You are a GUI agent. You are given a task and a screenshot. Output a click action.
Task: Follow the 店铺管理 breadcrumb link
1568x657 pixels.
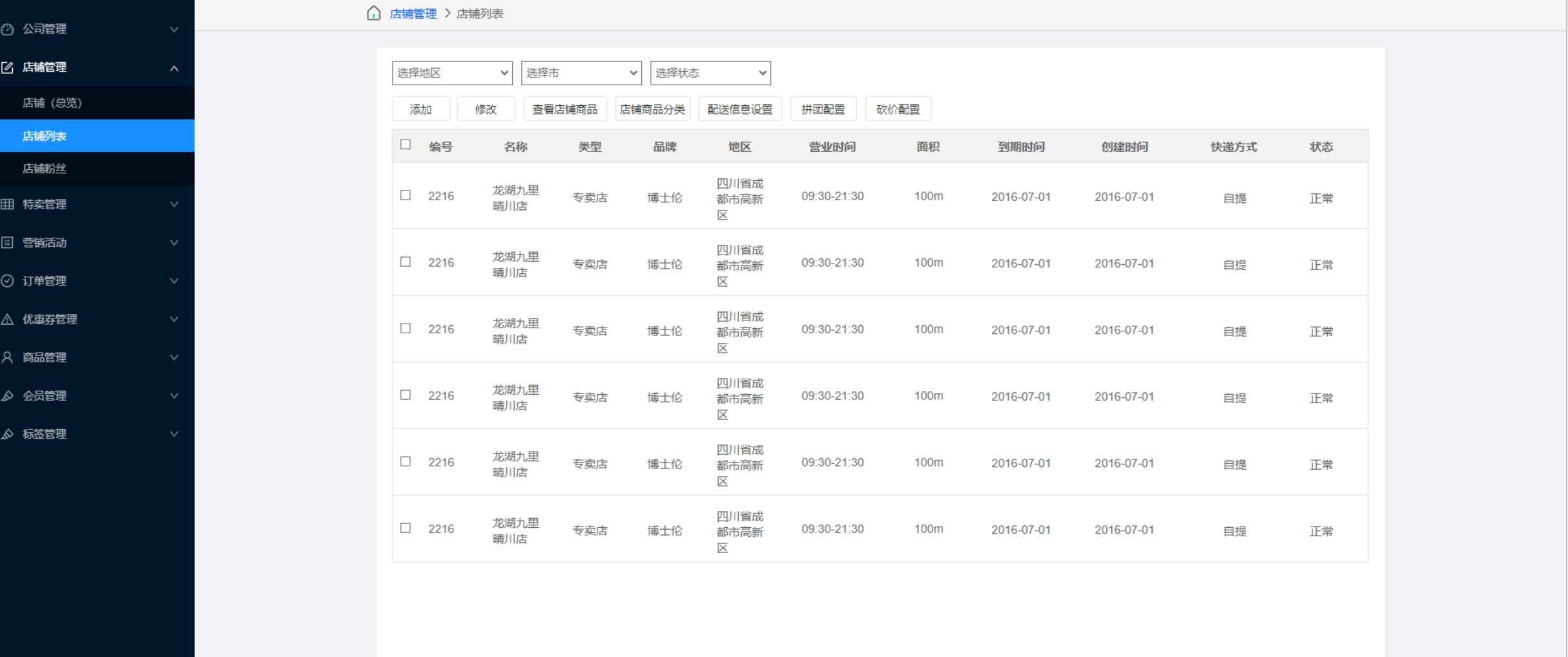(413, 14)
